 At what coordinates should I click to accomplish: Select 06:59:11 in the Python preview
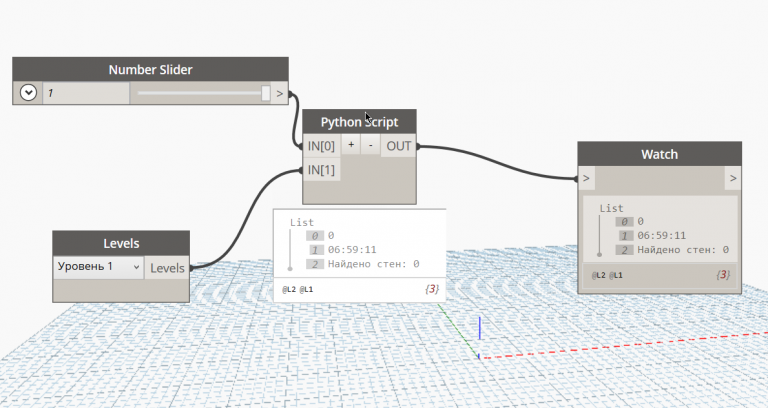[352, 250]
